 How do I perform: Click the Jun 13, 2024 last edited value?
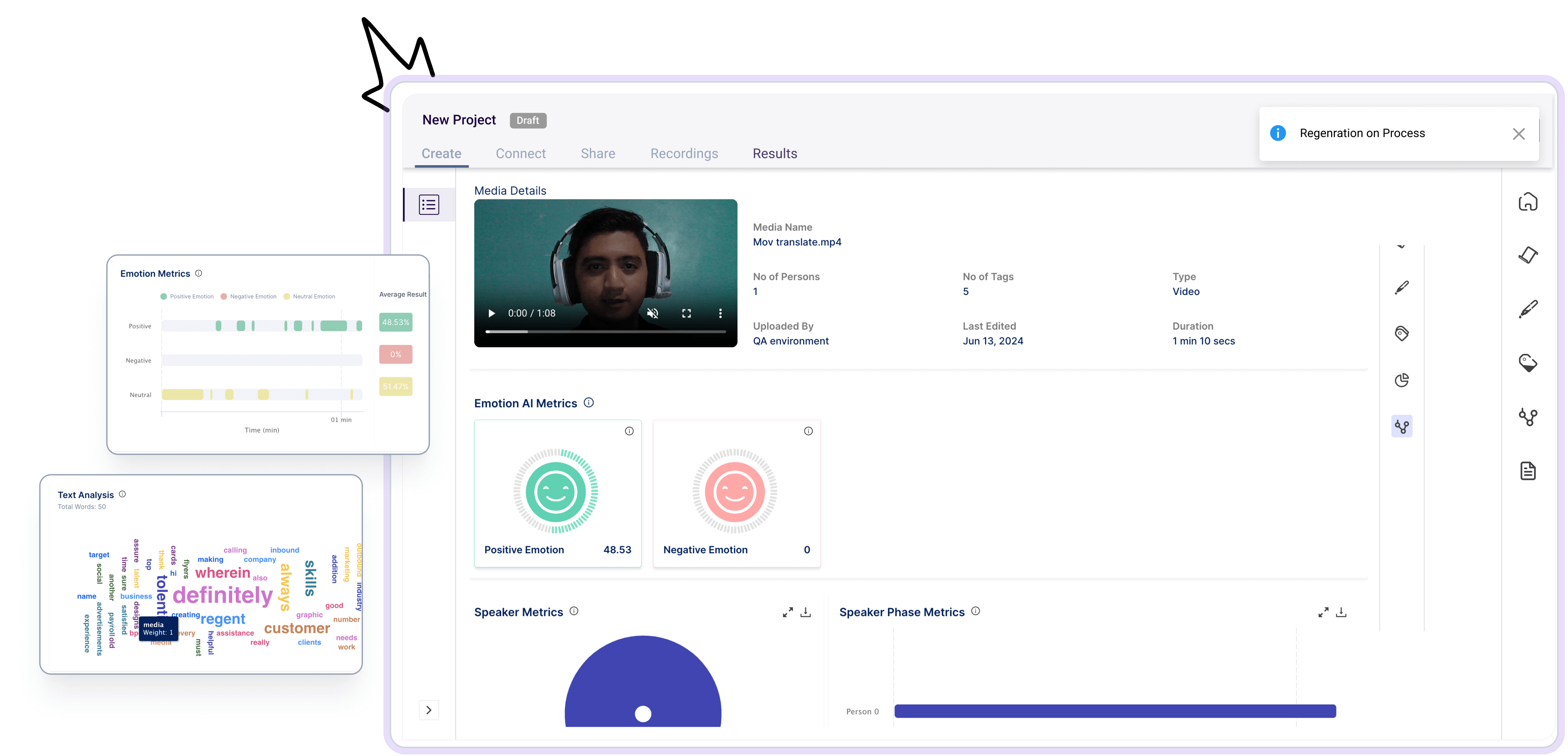coord(993,341)
